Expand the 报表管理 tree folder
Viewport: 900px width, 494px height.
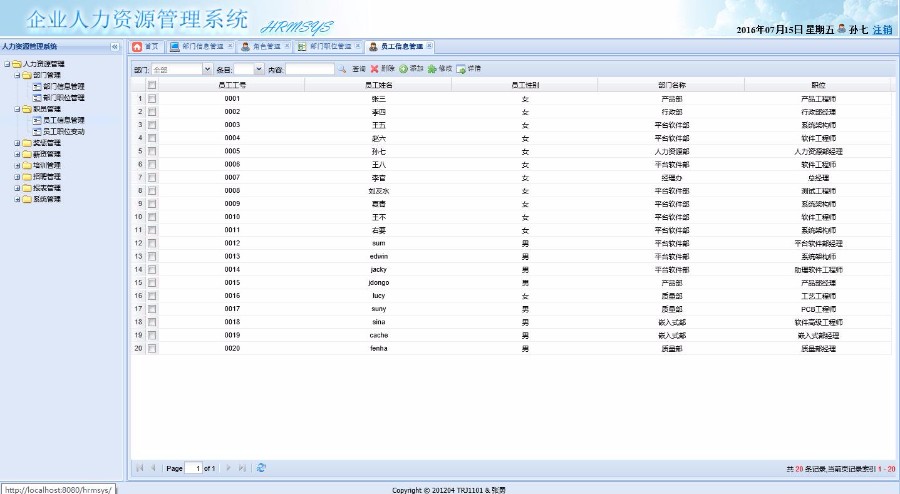[x=17, y=188]
